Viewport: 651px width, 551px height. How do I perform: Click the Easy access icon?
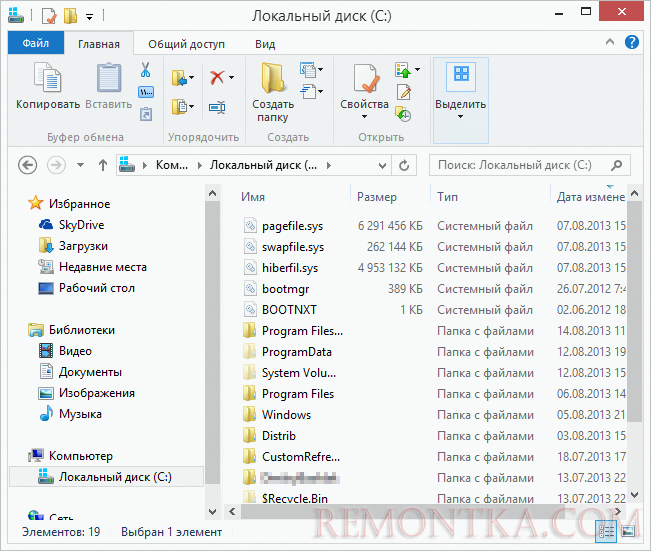[x=308, y=91]
